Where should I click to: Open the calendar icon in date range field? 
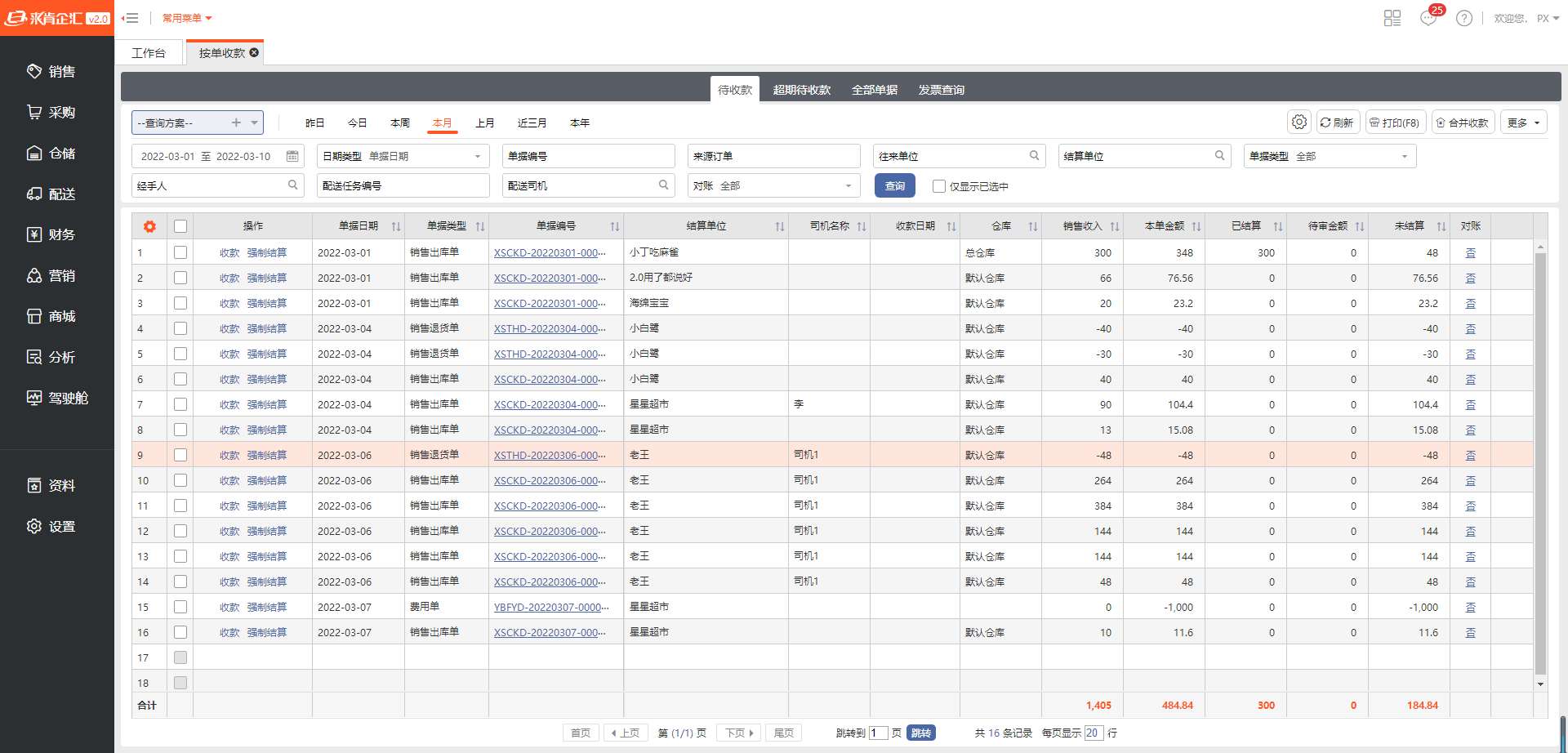(x=292, y=156)
